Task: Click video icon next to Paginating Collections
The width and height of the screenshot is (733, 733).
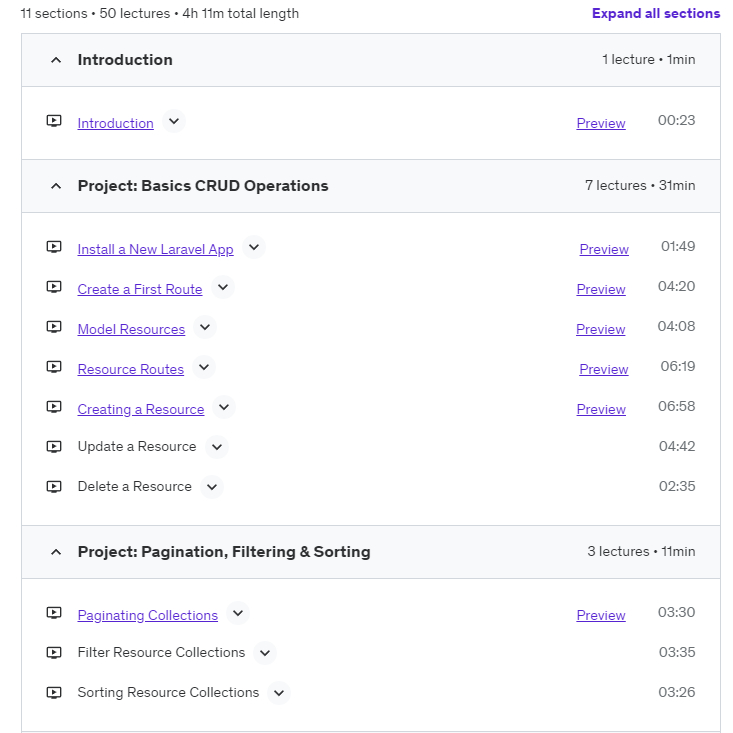Action: click(54, 613)
